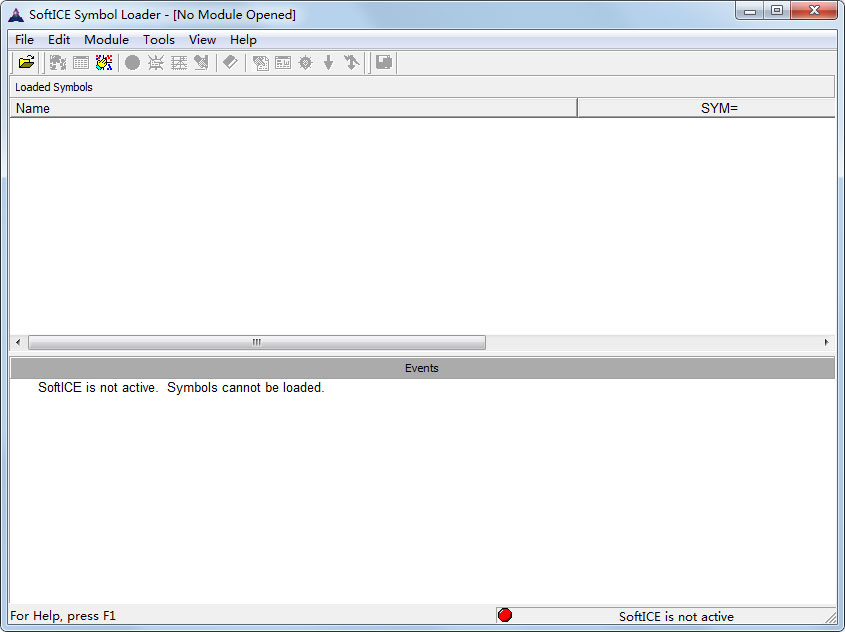Select the 'SoftICE is not active. Symbols cannot be loaded.' event

pos(181,387)
